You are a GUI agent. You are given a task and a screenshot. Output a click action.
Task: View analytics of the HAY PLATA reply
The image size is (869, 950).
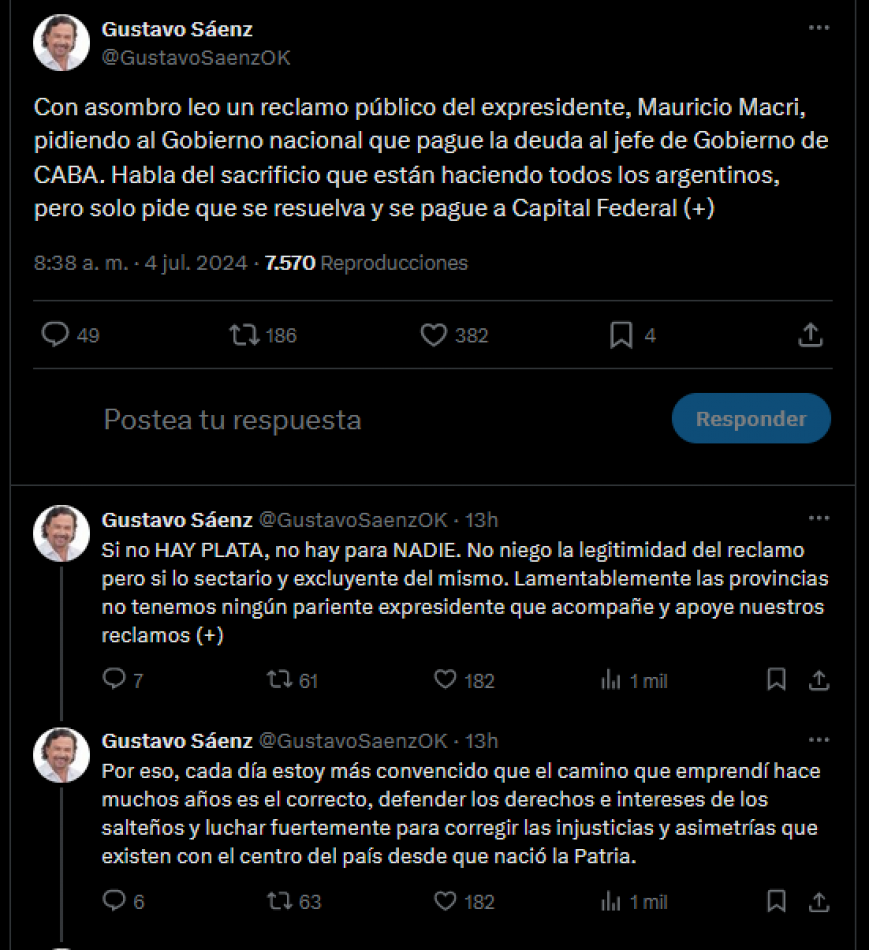(611, 680)
